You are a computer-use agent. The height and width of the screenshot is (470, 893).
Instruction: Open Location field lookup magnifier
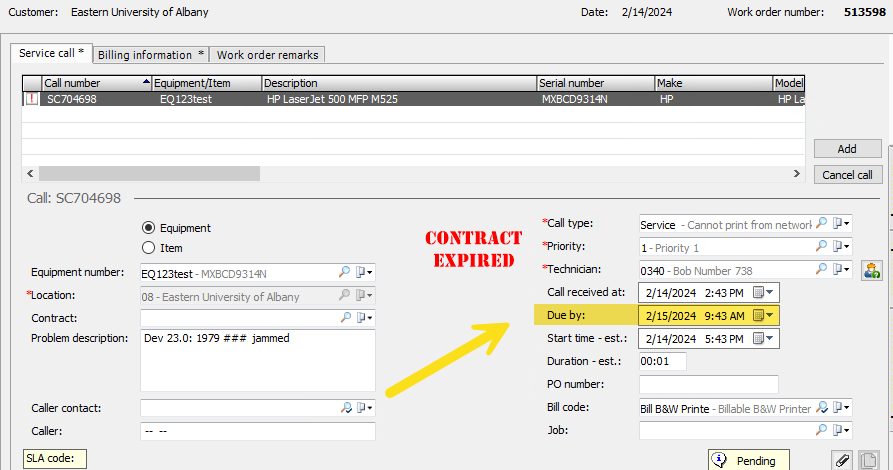345,295
